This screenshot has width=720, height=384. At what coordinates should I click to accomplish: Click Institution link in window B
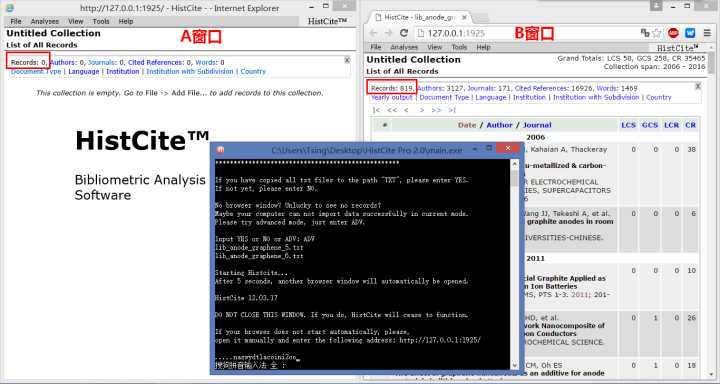pos(529,97)
